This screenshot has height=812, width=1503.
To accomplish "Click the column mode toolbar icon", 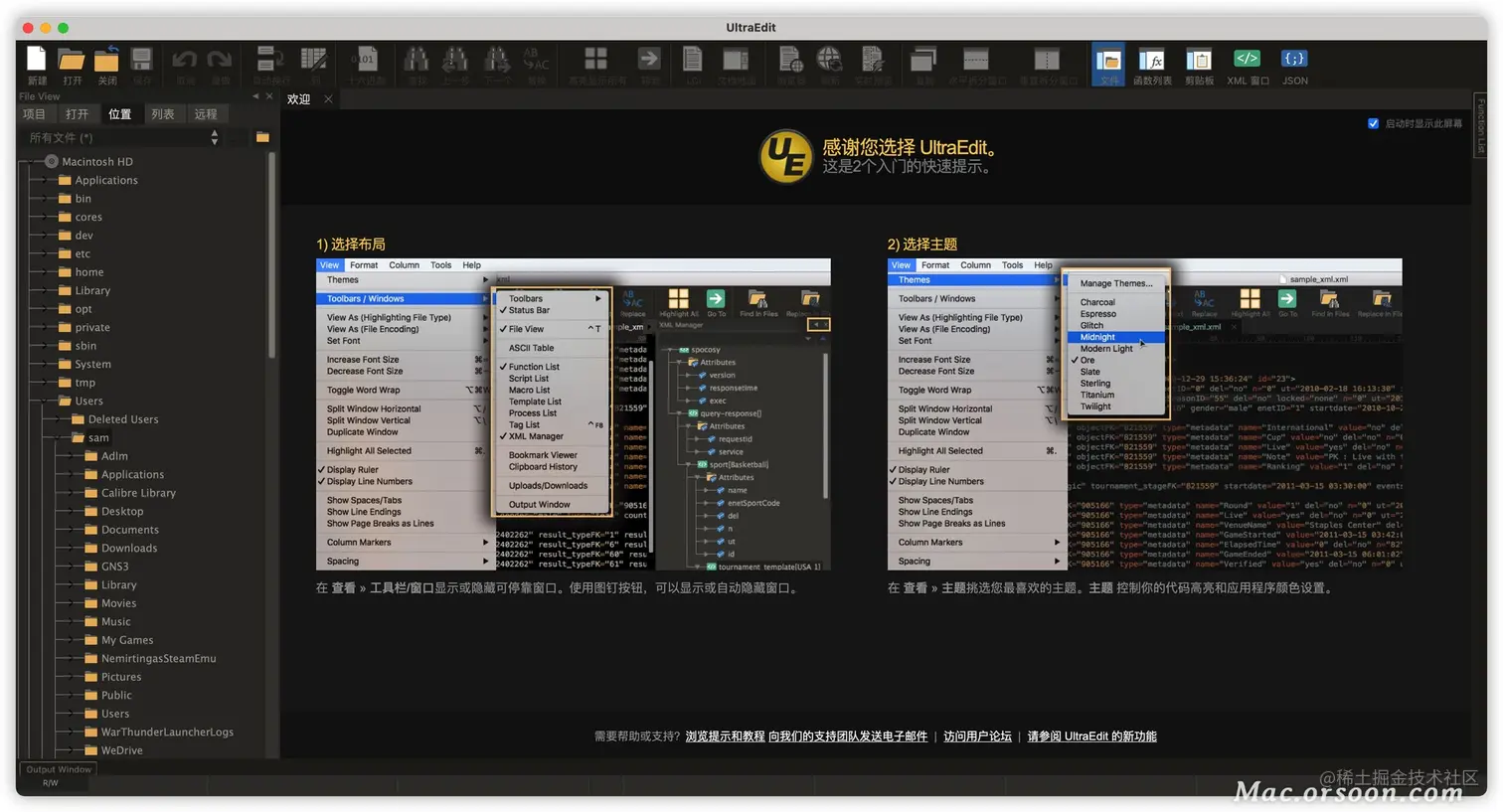I will 315,59.
